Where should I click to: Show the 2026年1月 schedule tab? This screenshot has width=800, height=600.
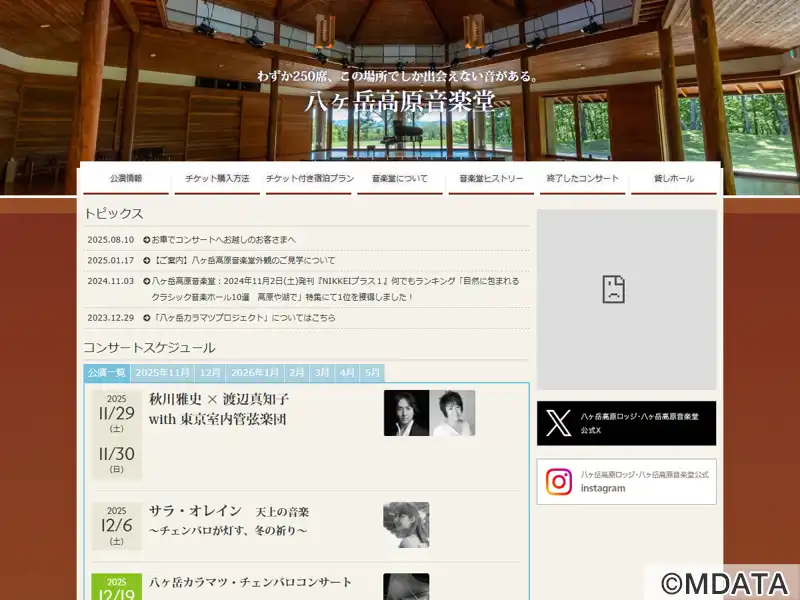255,373
